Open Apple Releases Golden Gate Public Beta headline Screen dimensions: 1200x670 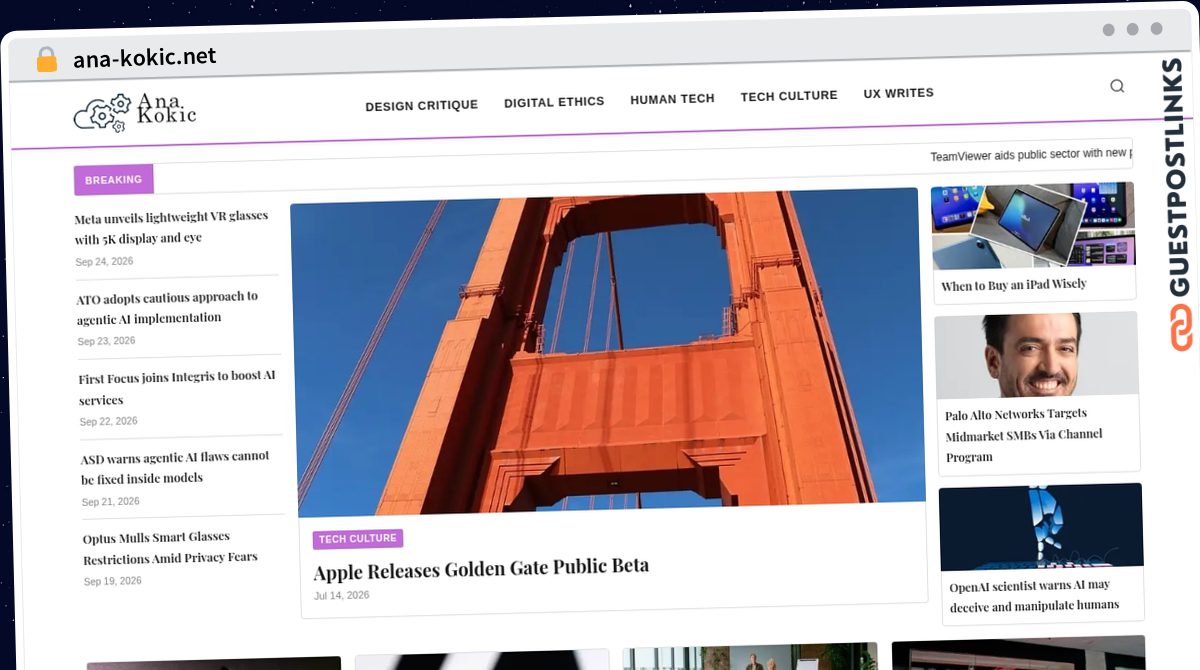click(481, 569)
